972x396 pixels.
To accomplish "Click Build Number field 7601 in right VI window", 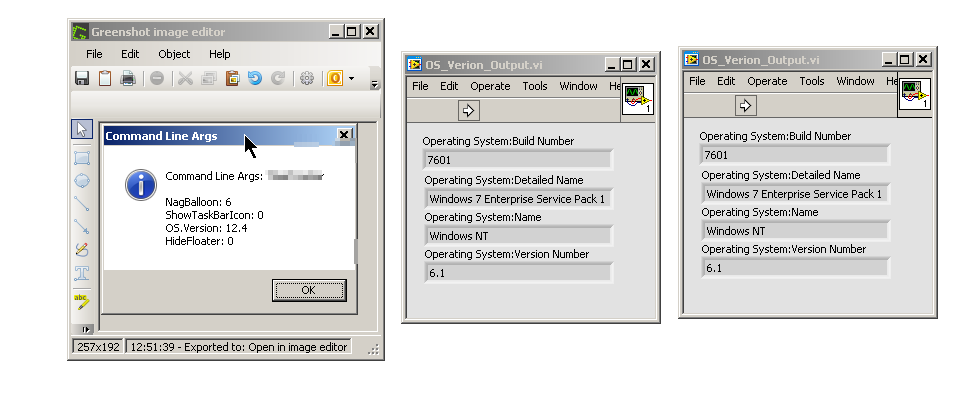I will 795,155.
